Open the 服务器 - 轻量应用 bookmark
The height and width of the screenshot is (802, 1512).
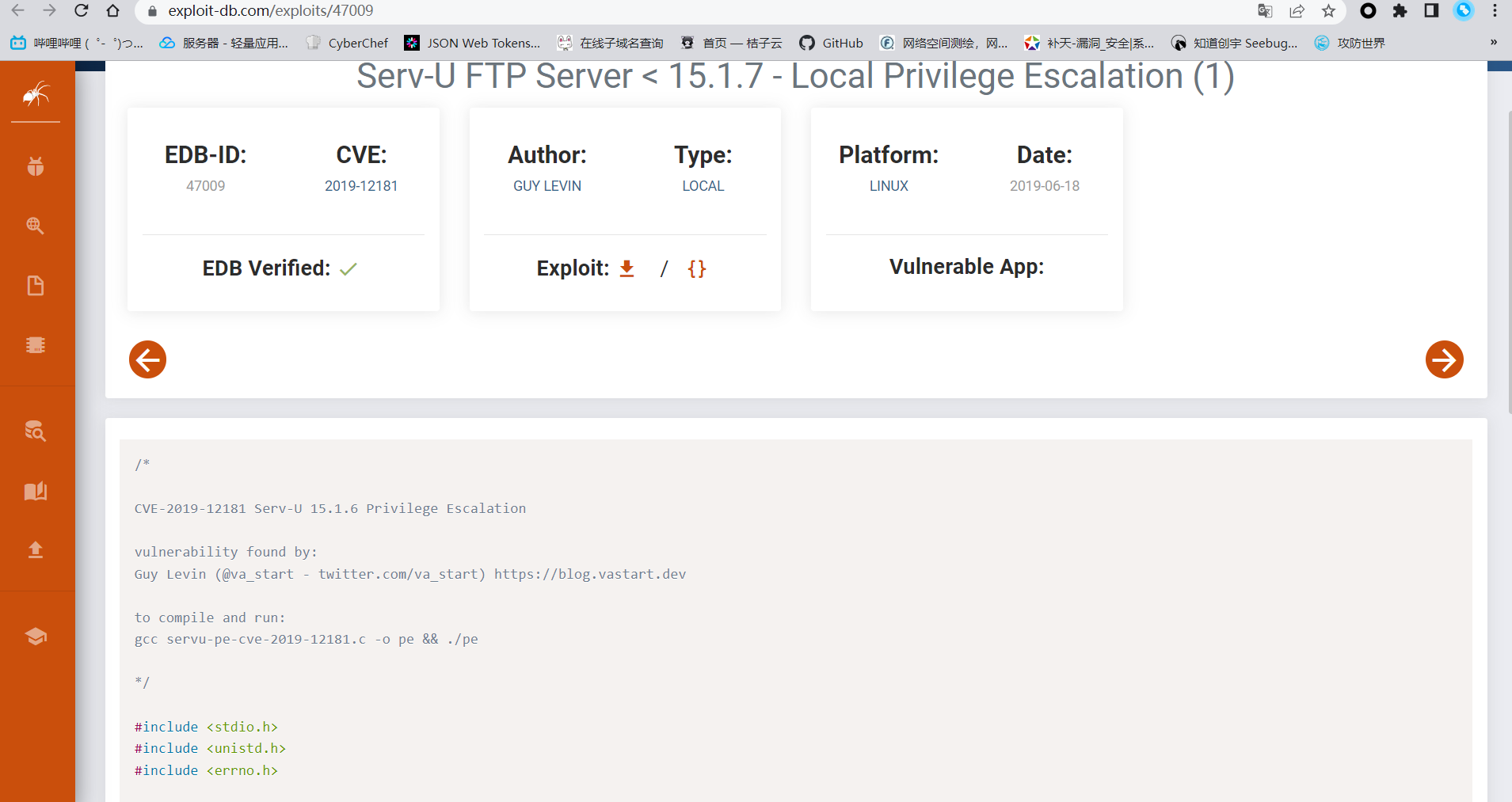pos(224,43)
